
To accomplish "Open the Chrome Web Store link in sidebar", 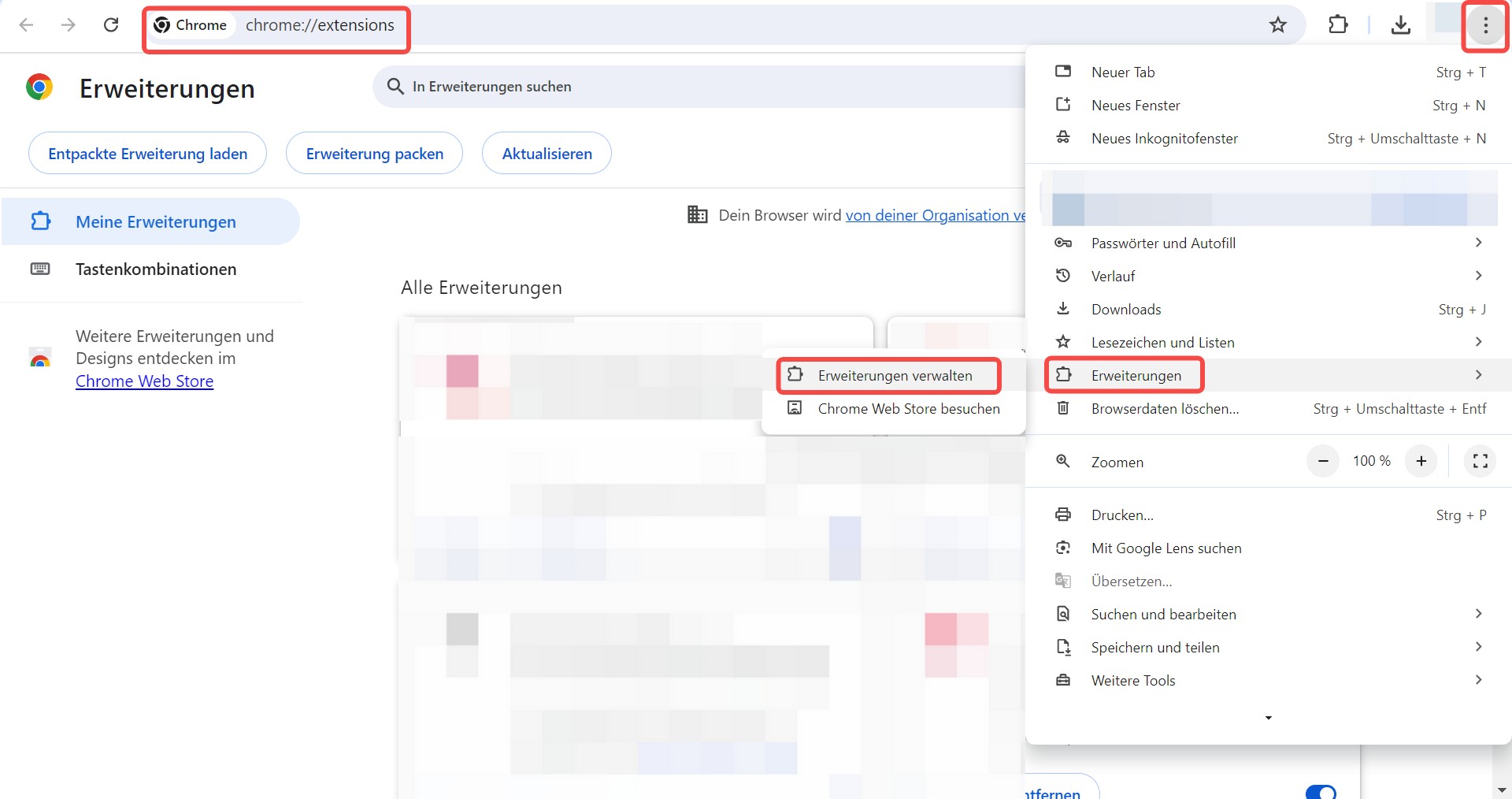I will click(x=144, y=381).
